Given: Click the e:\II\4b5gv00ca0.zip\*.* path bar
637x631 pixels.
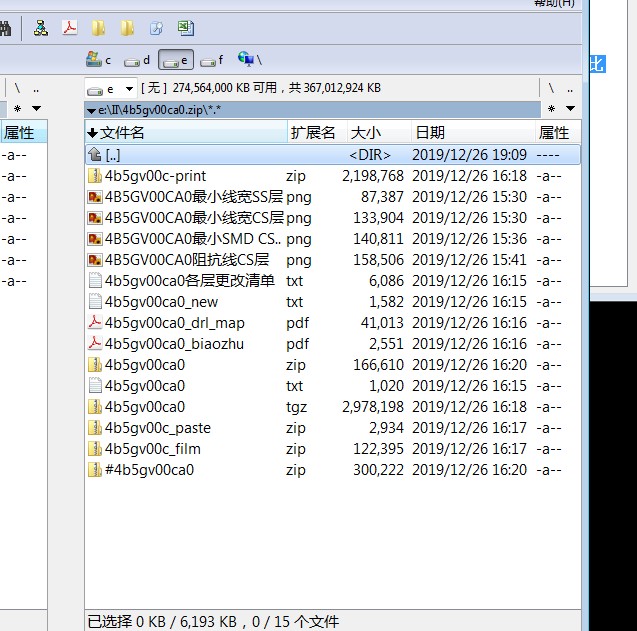Looking at the screenshot, I should pyautogui.click(x=313, y=110).
